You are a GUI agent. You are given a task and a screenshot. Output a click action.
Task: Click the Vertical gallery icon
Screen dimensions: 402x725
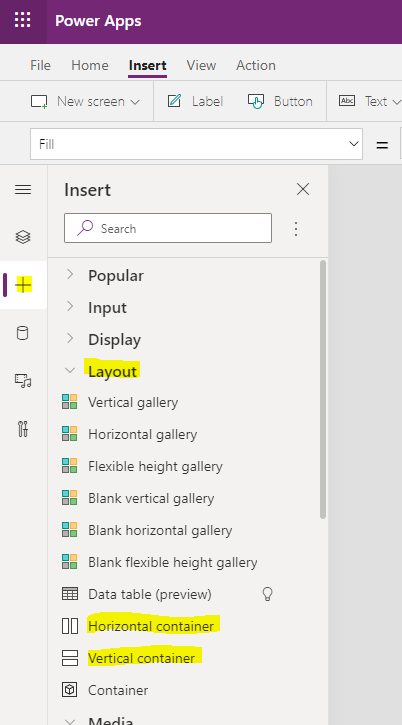pos(70,402)
